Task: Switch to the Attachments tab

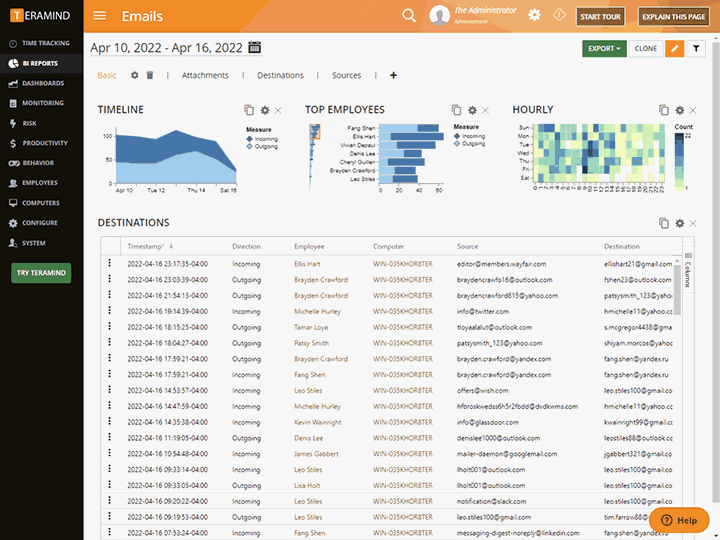Action: click(x=205, y=75)
